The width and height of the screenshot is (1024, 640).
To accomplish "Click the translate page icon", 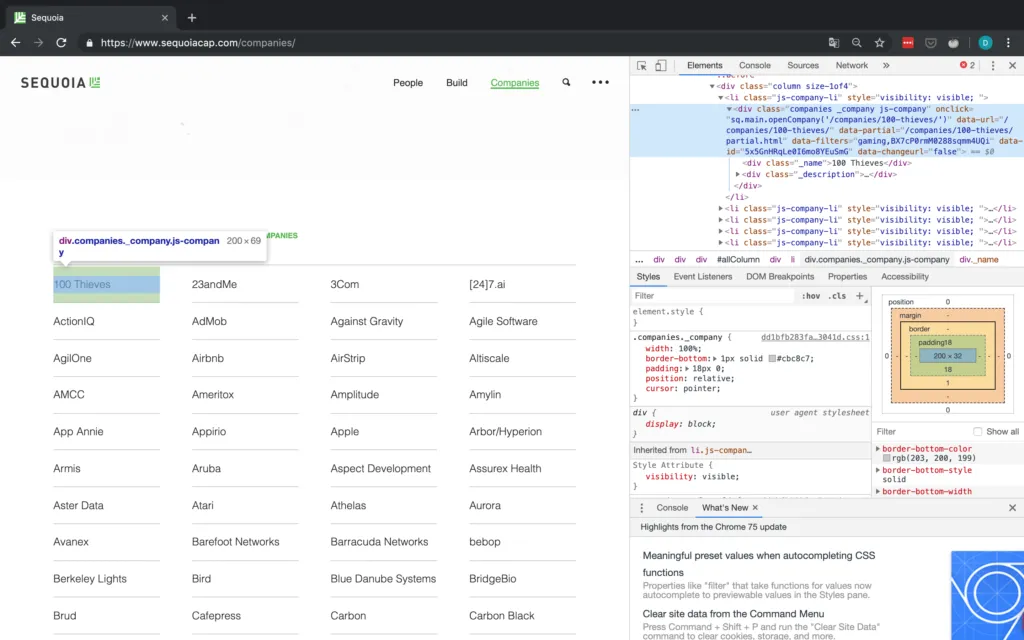I will (x=834, y=42).
